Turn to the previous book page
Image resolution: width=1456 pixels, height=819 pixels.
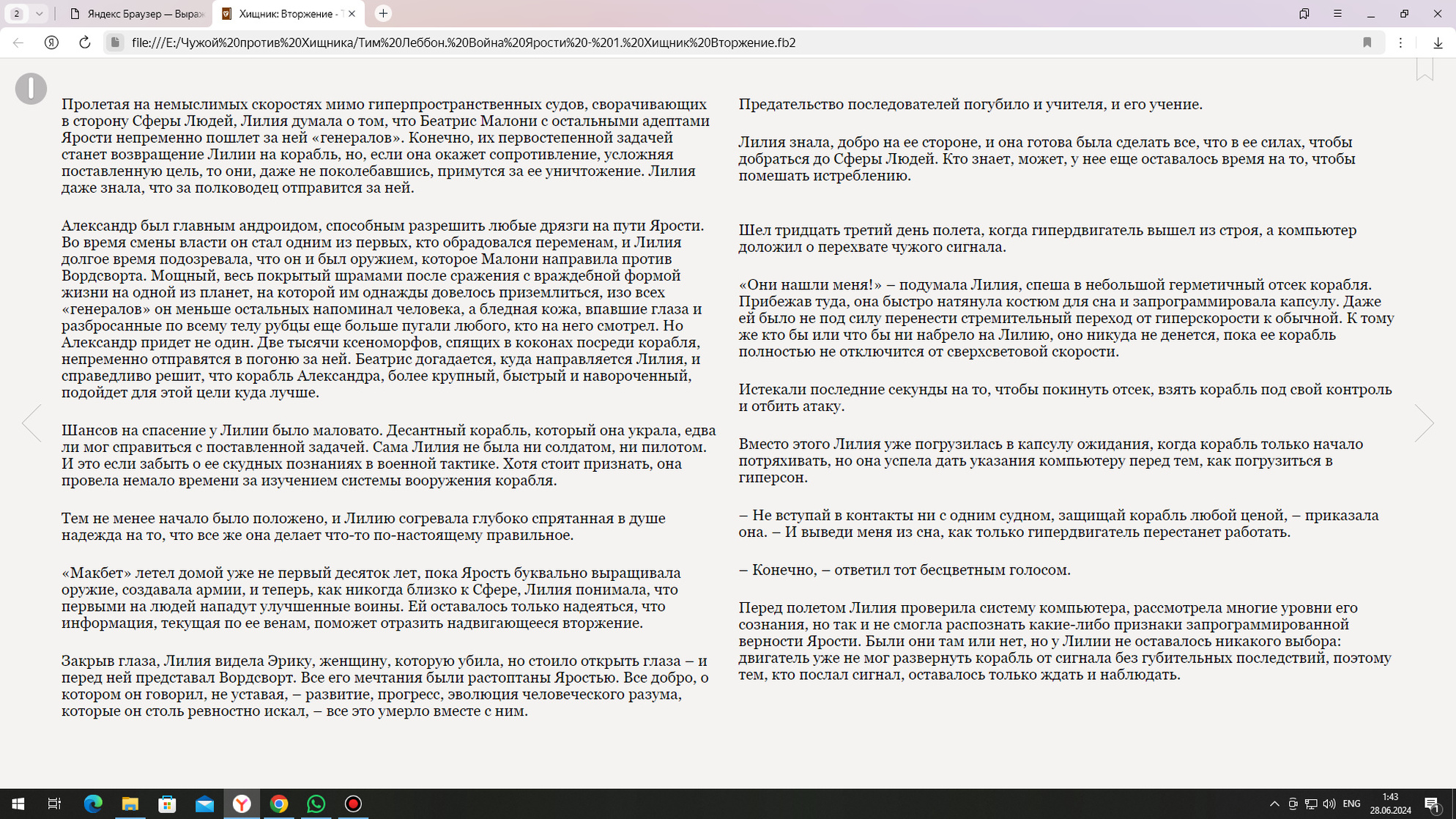(x=31, y=423)
